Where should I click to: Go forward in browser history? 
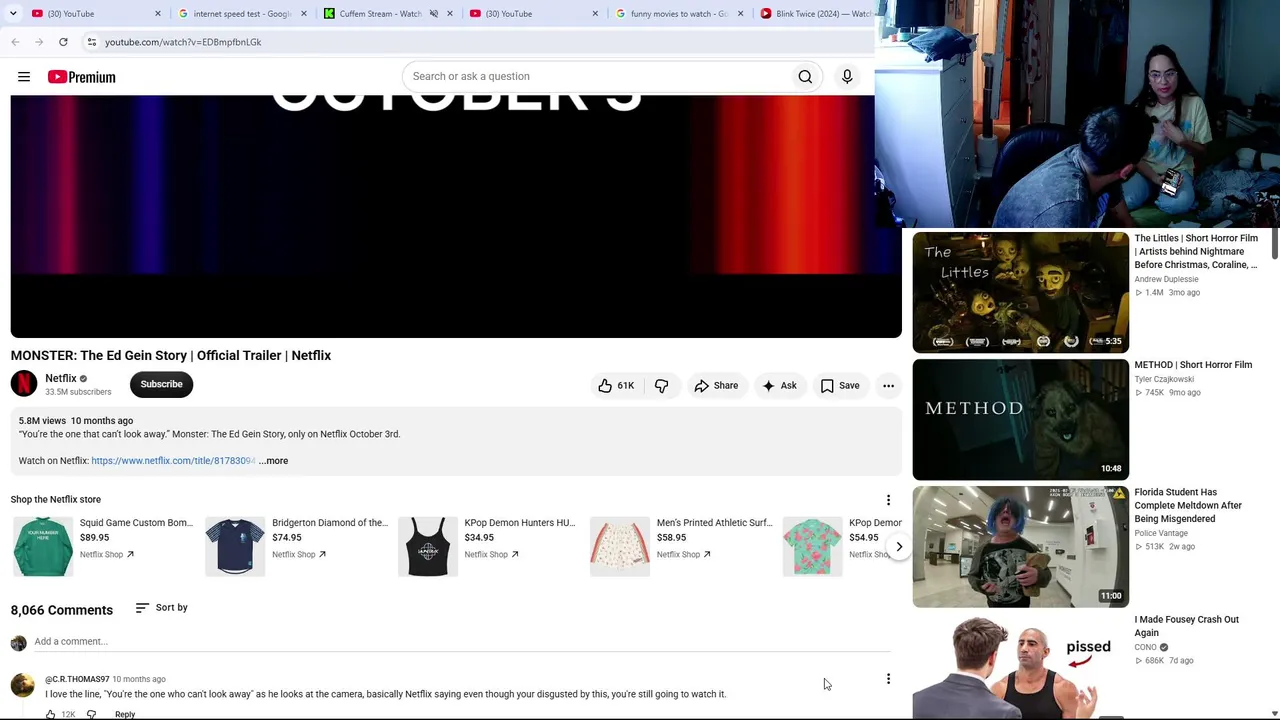[39, 42]
